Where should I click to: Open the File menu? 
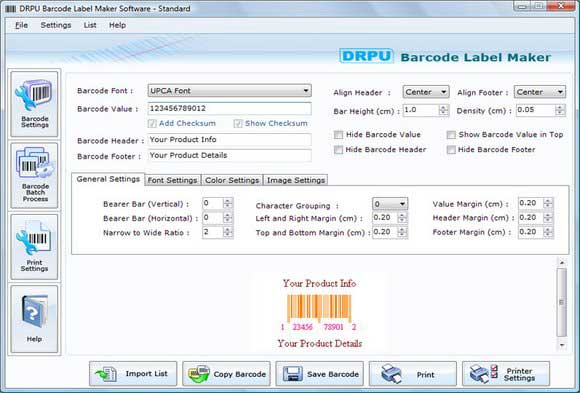[21, 25]
